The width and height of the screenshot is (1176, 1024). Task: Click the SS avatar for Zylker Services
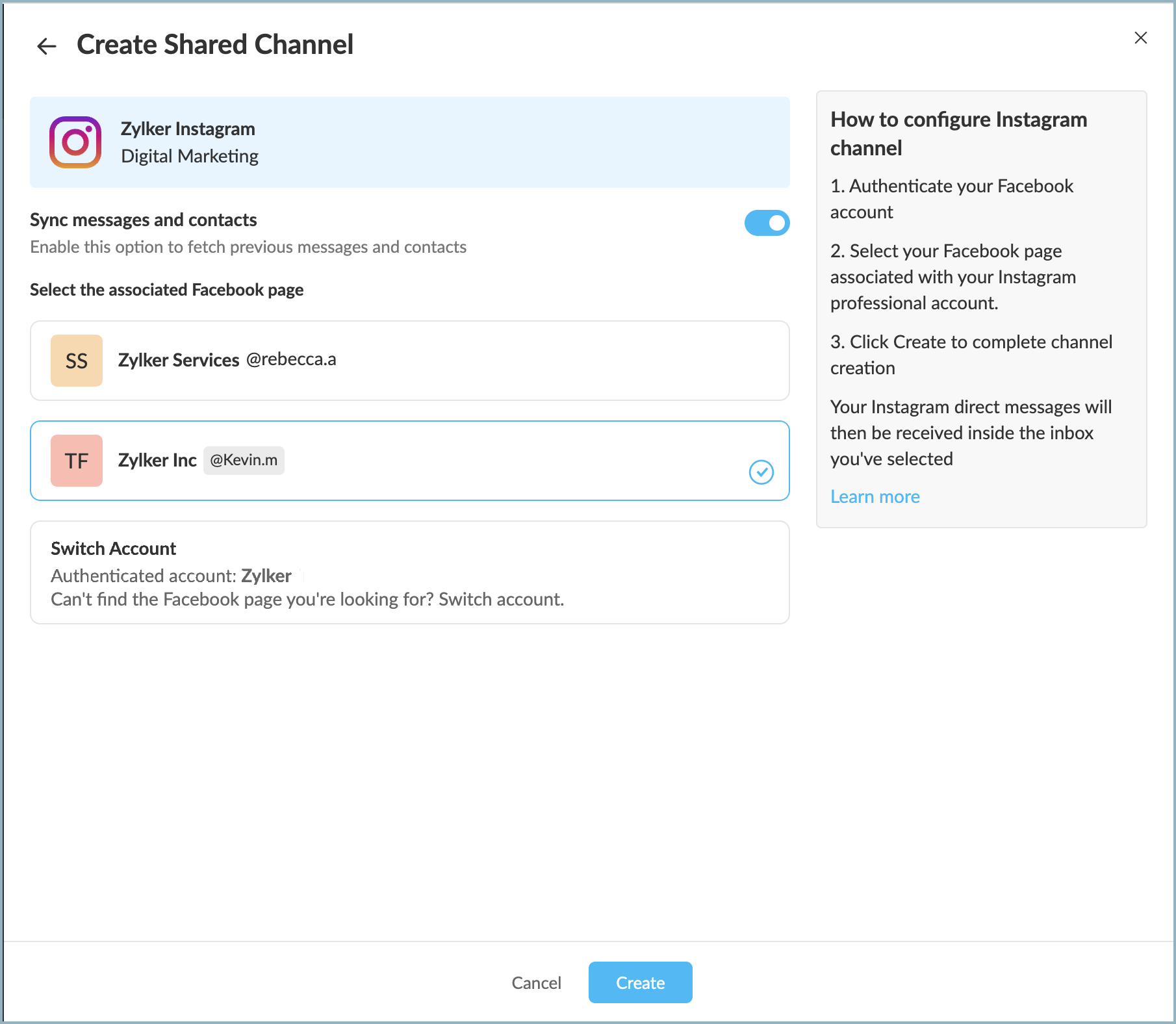pyautogui.click(x=77, y=361)
